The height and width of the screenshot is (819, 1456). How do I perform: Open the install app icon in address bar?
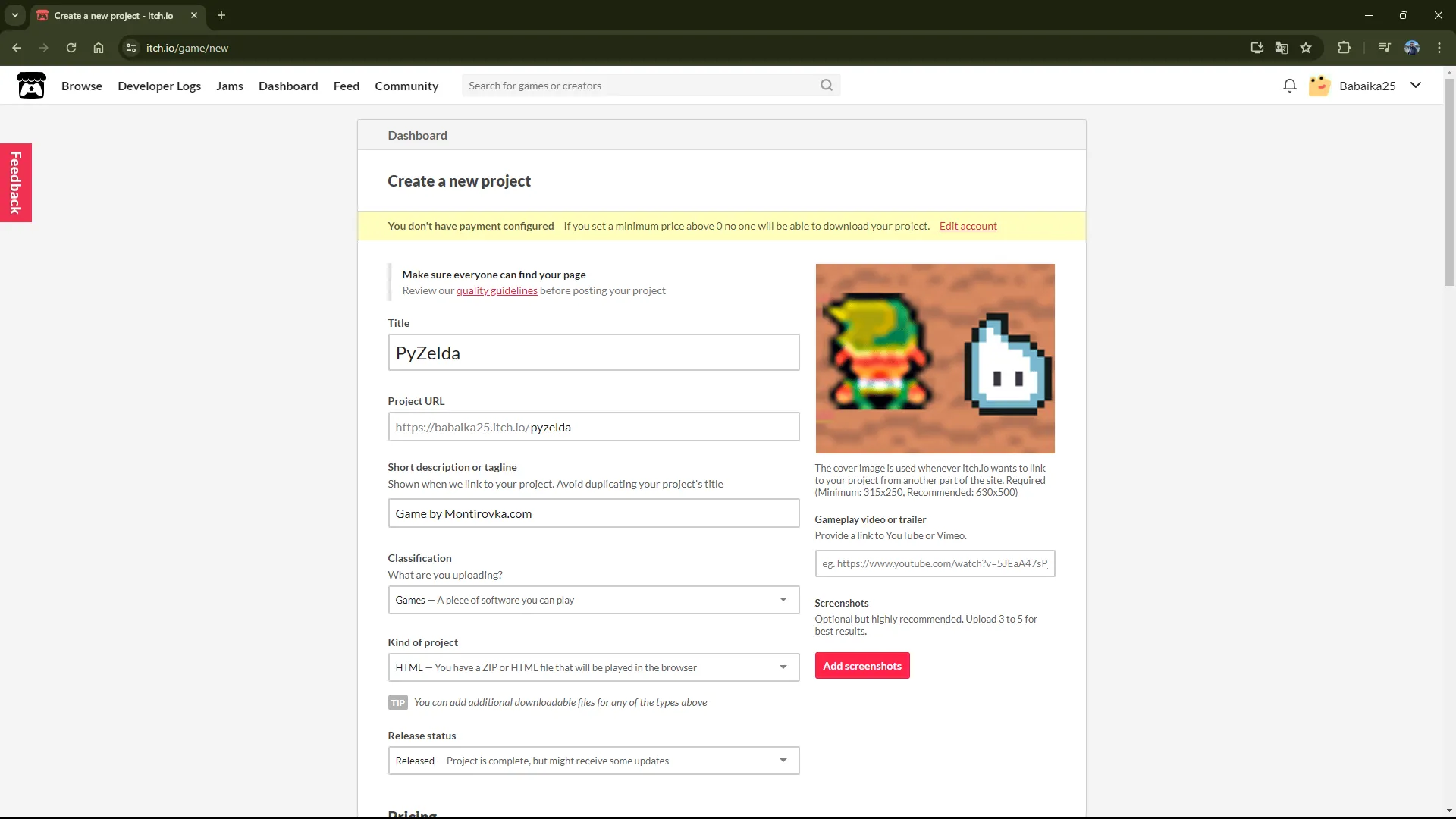[1257, 48]
